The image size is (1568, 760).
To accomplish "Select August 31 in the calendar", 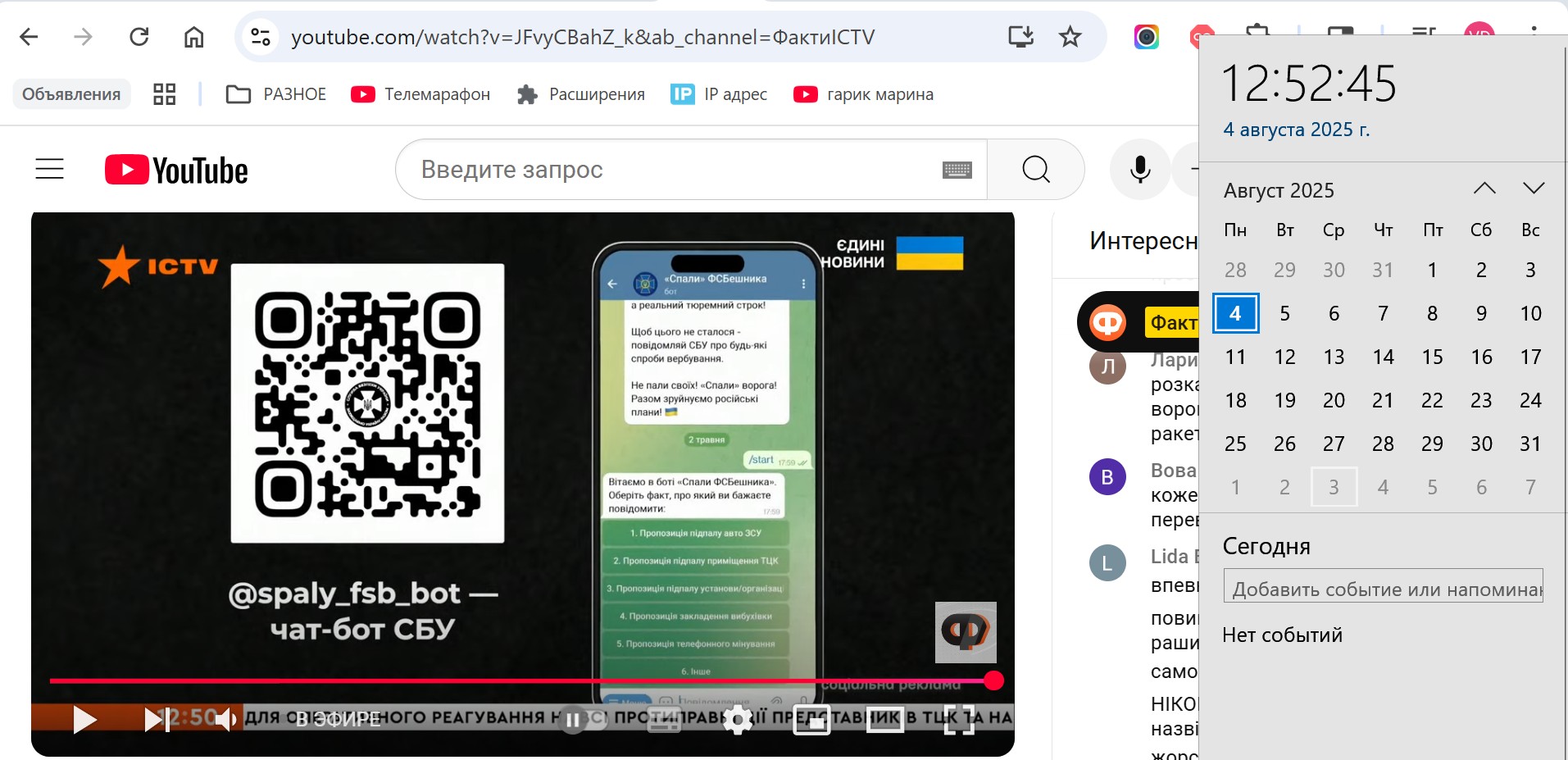I will (1530, 444).
